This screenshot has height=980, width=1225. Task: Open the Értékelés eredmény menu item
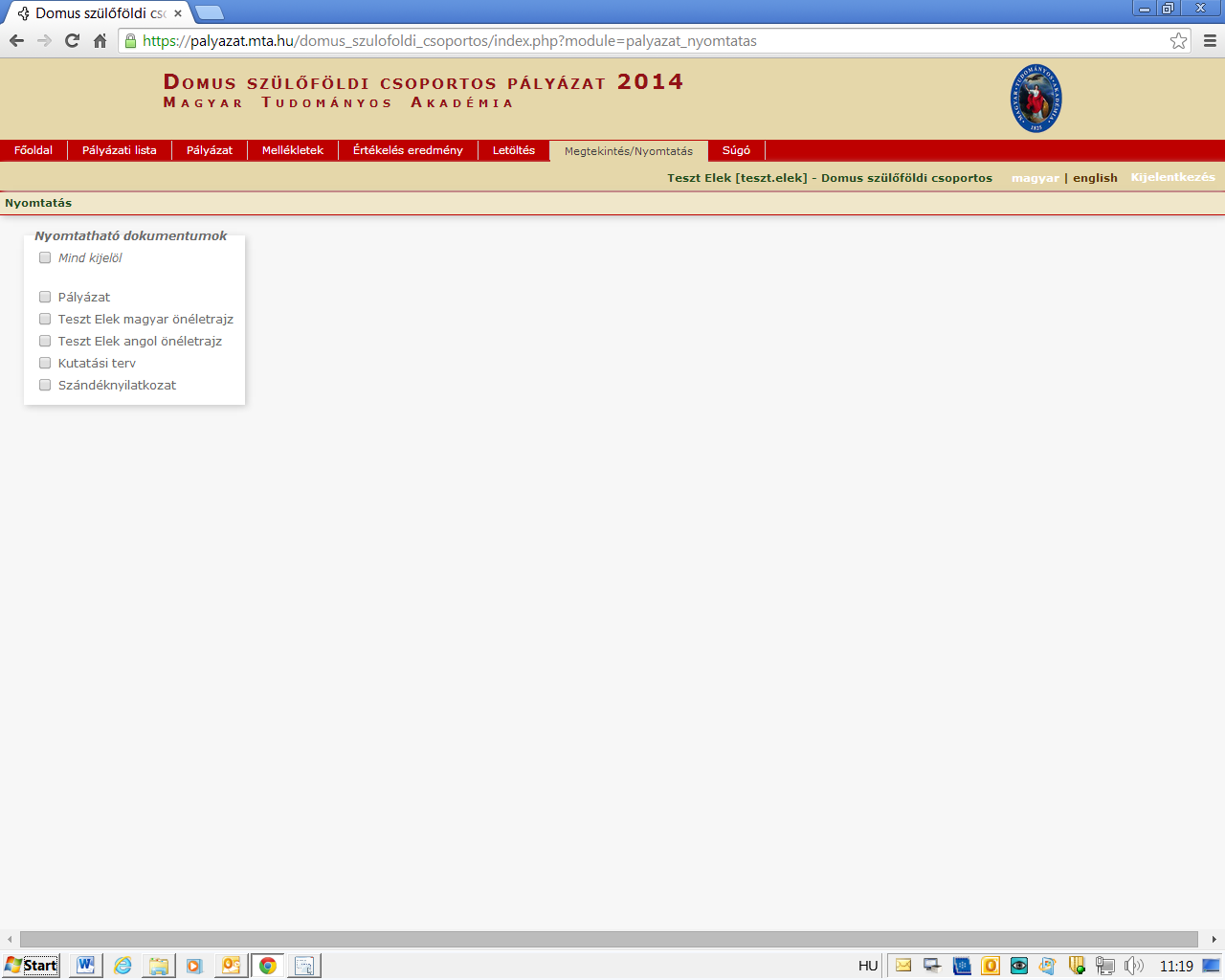[x=408, y=150]
